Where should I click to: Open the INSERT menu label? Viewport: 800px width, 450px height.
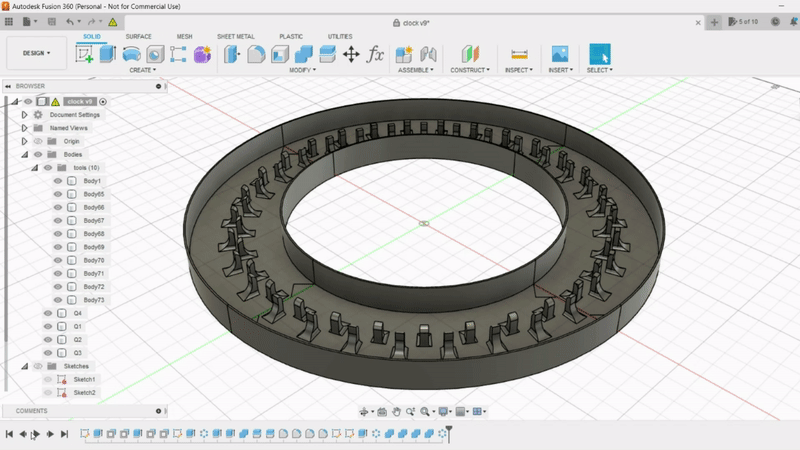point(560,70)
